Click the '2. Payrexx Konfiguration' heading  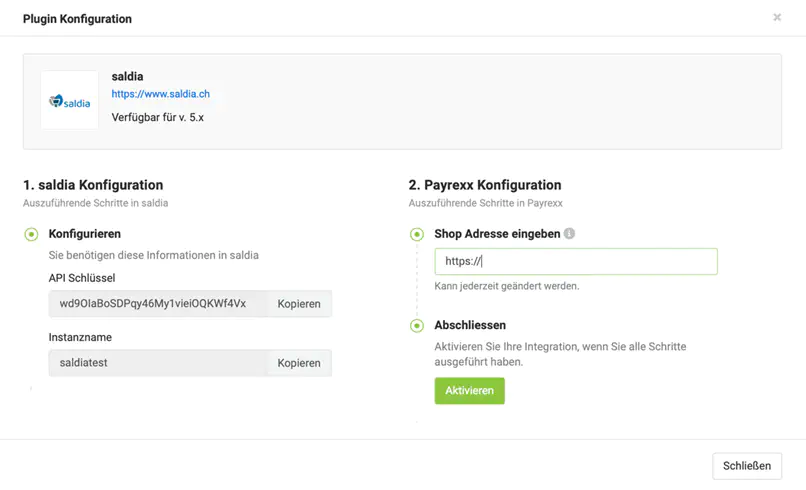tap(485, 185)
